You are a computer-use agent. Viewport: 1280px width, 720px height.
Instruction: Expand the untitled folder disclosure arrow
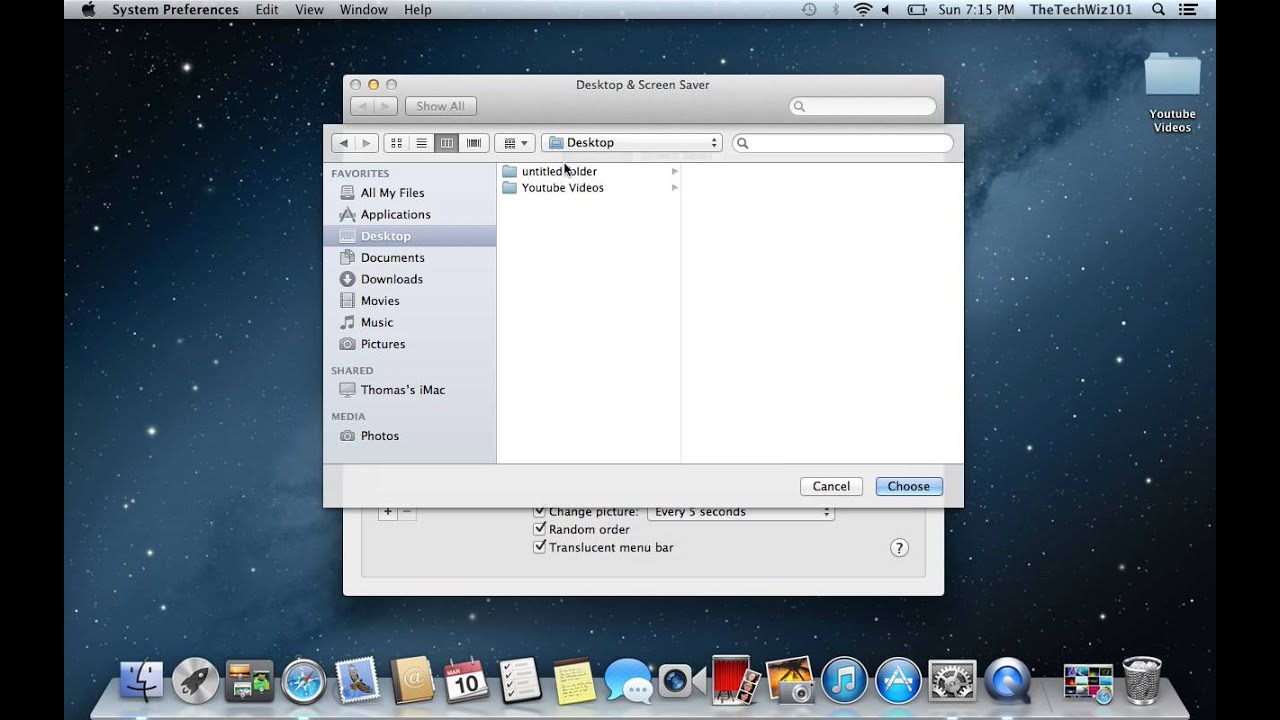[675, 171]
